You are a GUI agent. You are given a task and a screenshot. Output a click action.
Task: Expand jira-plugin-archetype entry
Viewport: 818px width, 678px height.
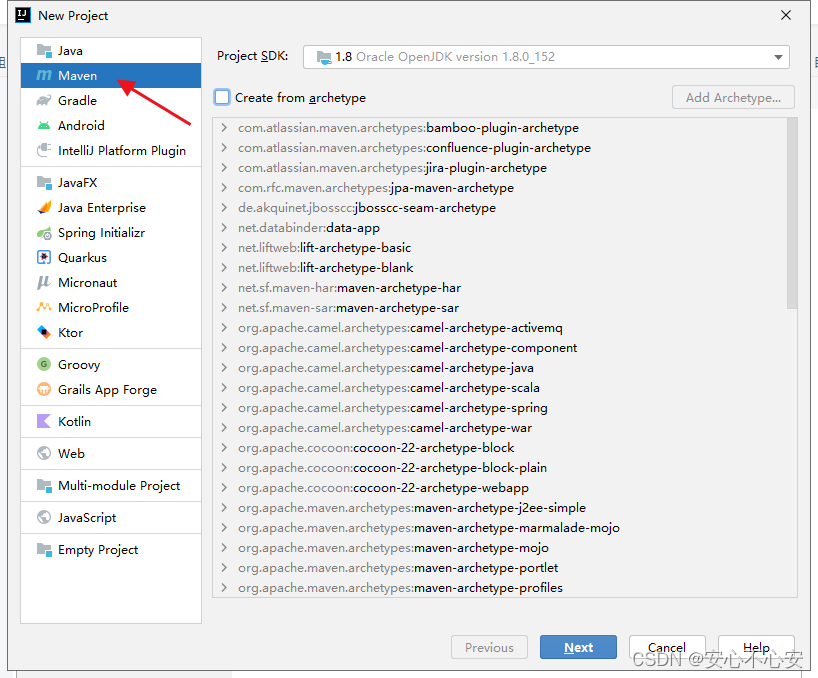tap(224, 168)
